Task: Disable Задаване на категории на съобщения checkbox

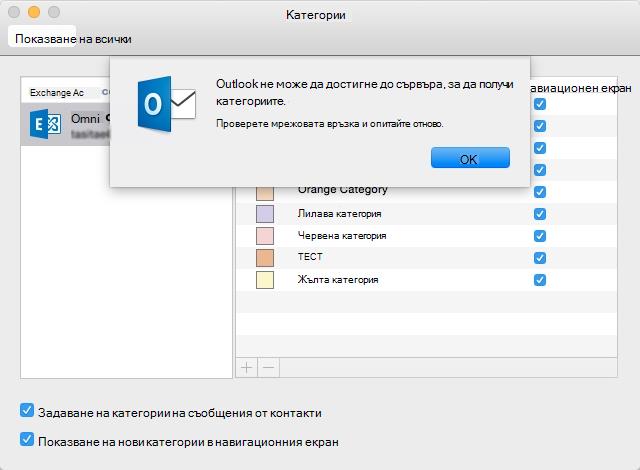Action: [x=27, y=410]
